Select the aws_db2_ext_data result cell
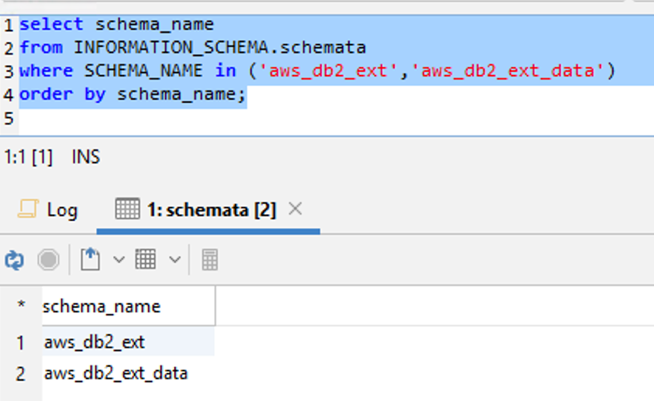 tap(116, 373)
